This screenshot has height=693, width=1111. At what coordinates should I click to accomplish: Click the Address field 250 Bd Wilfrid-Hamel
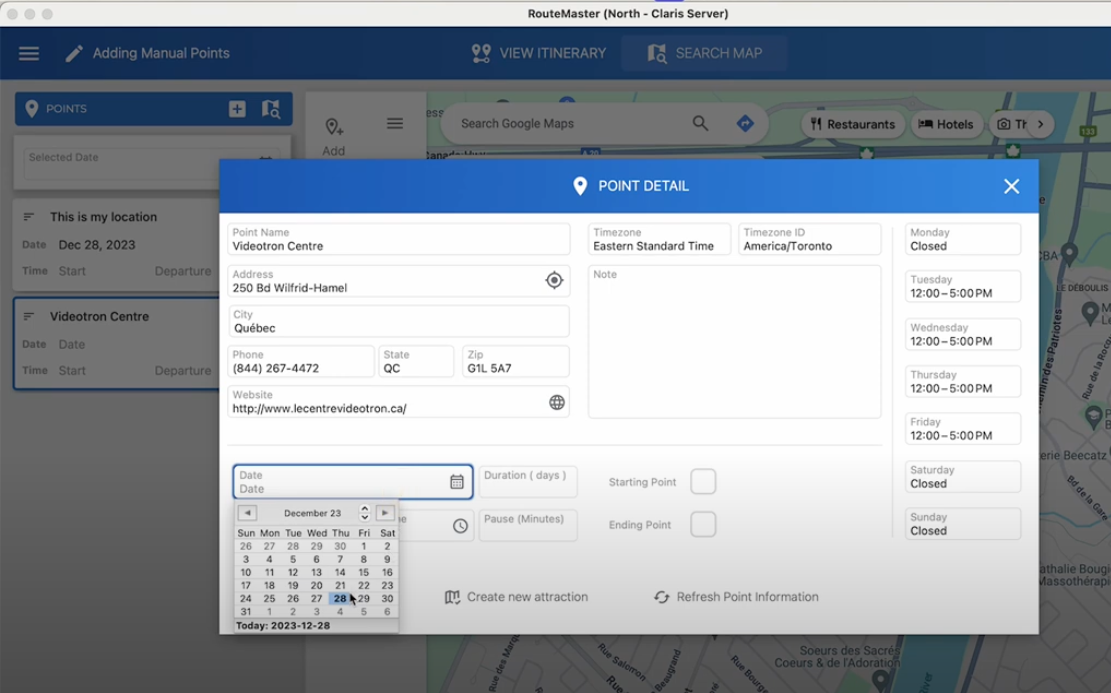point(398,281)
